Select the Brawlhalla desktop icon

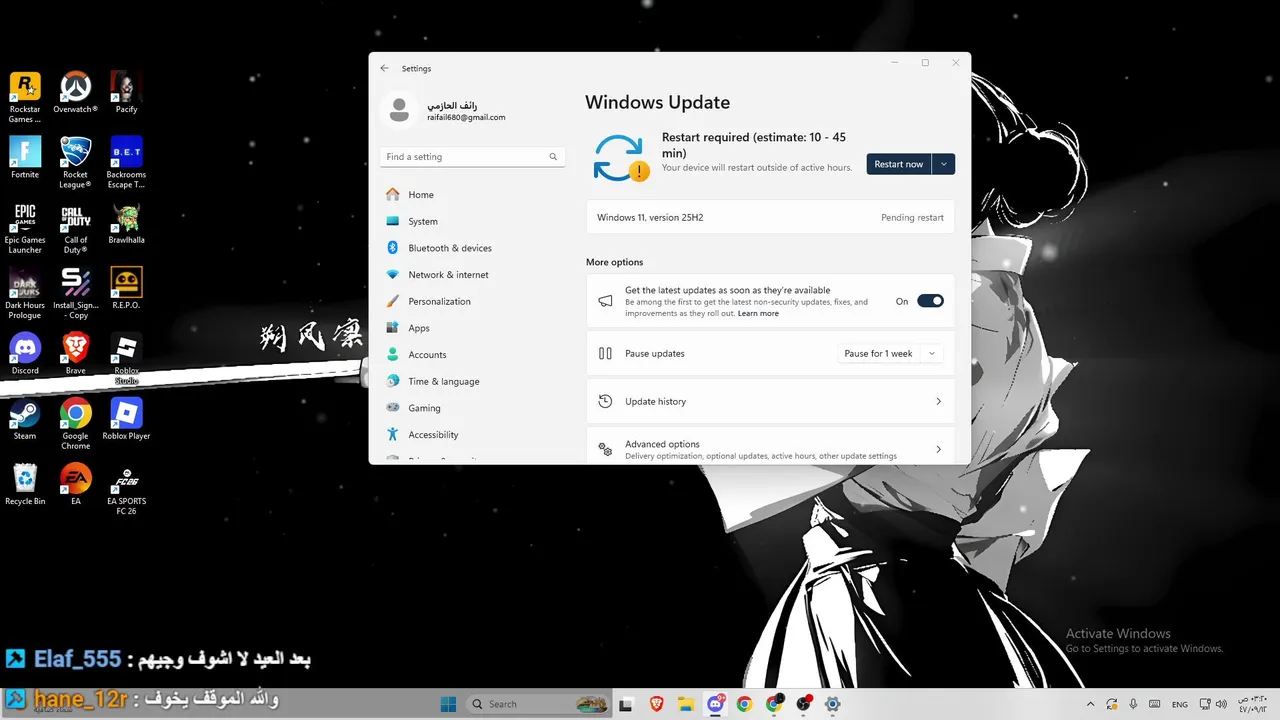point(126,223)
